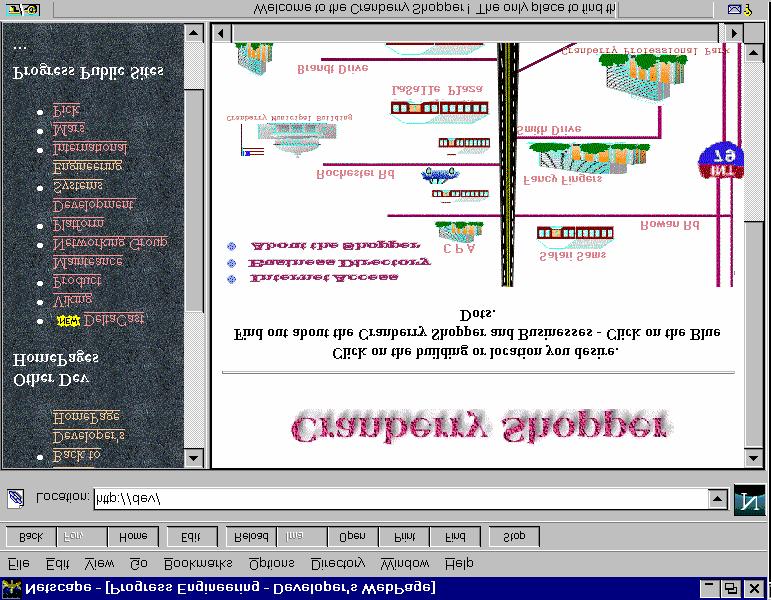Click the Find toolbar button
Image resolution: width=771 pixels, height=600 pixels.
(x=455, y=537)
